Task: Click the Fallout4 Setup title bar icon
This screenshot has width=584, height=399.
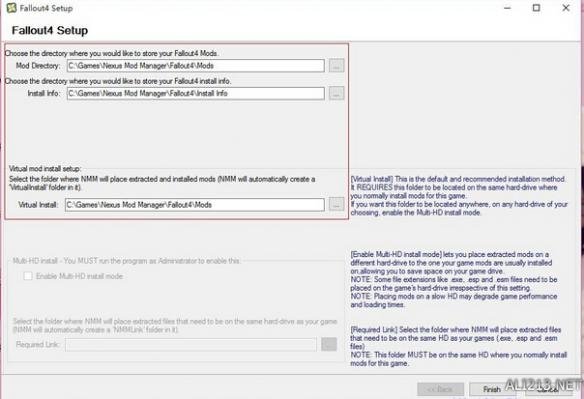Action: tap(12, 8)
